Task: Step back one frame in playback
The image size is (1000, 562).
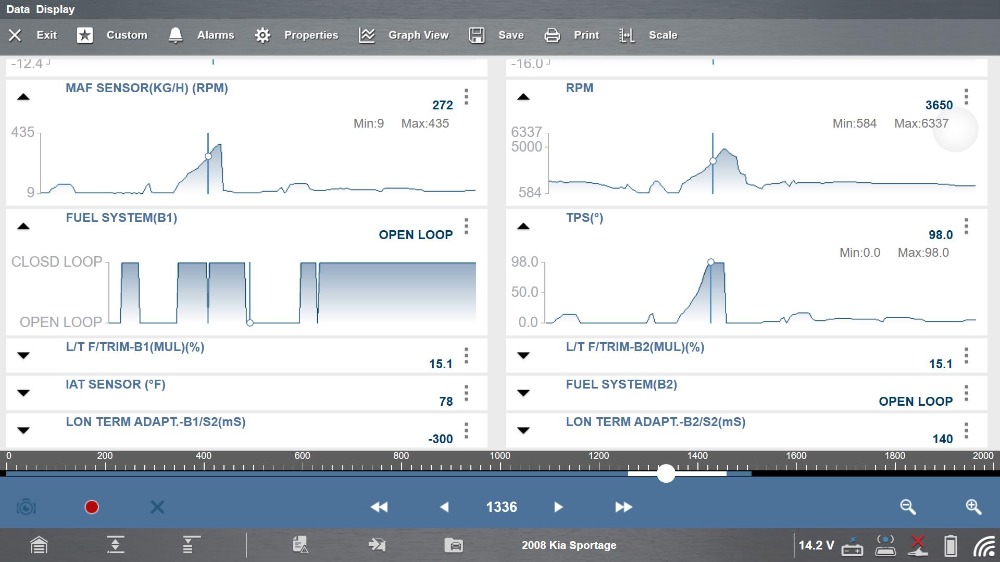Action: pyautogui.click(x=445, y=507)
